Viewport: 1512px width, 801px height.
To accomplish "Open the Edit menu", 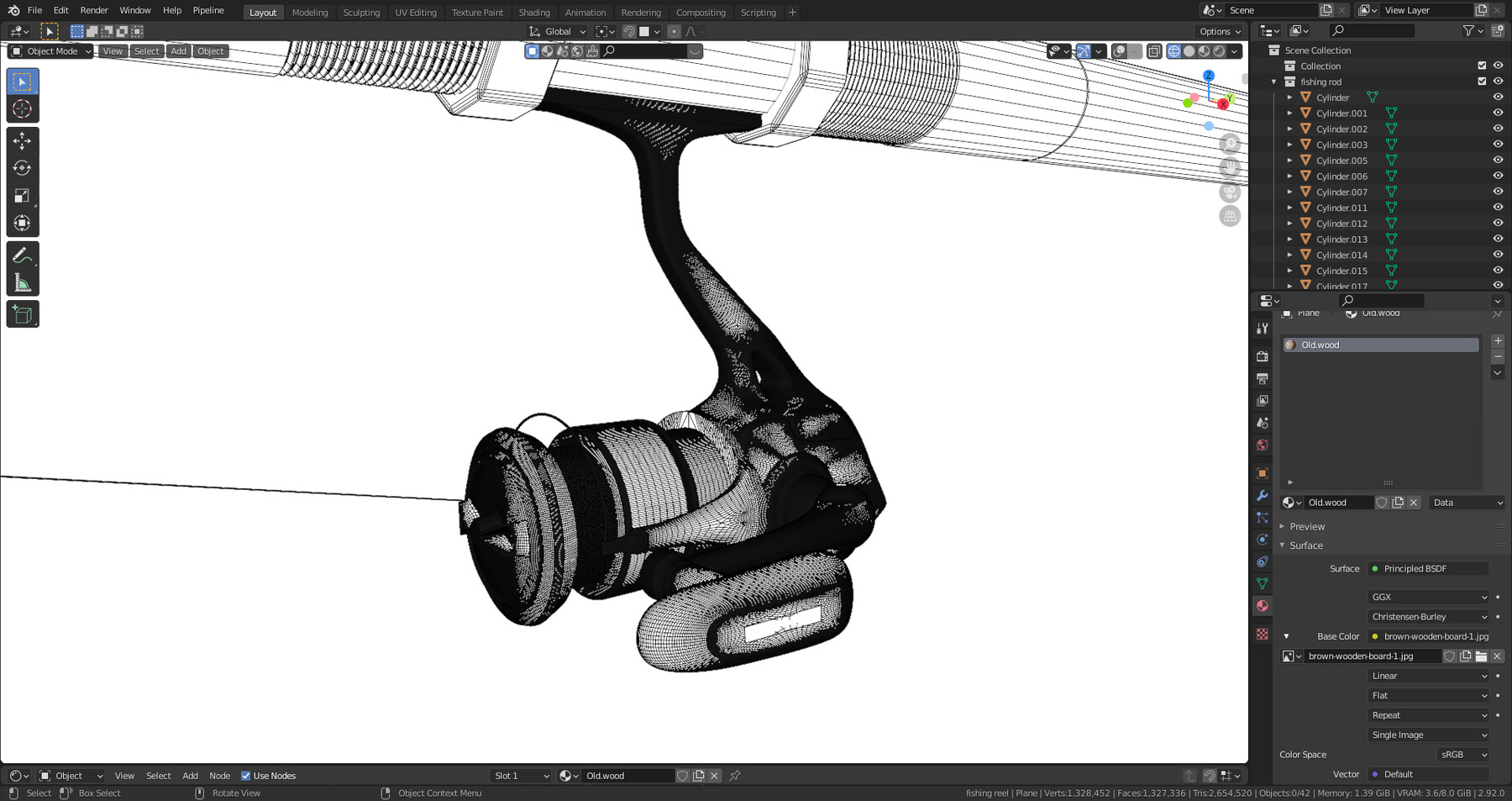I will [x=60, y=10].
